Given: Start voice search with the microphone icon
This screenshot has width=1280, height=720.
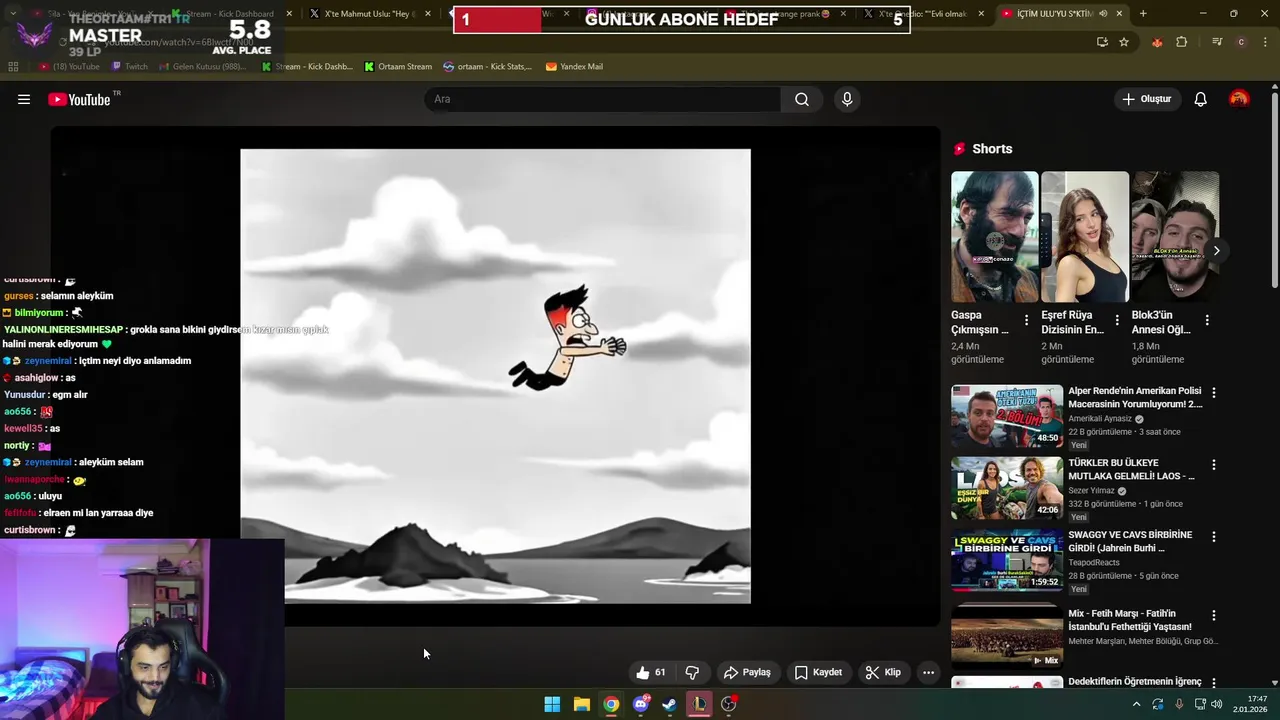Looking at the screenshot, I should tap(847, 99).
